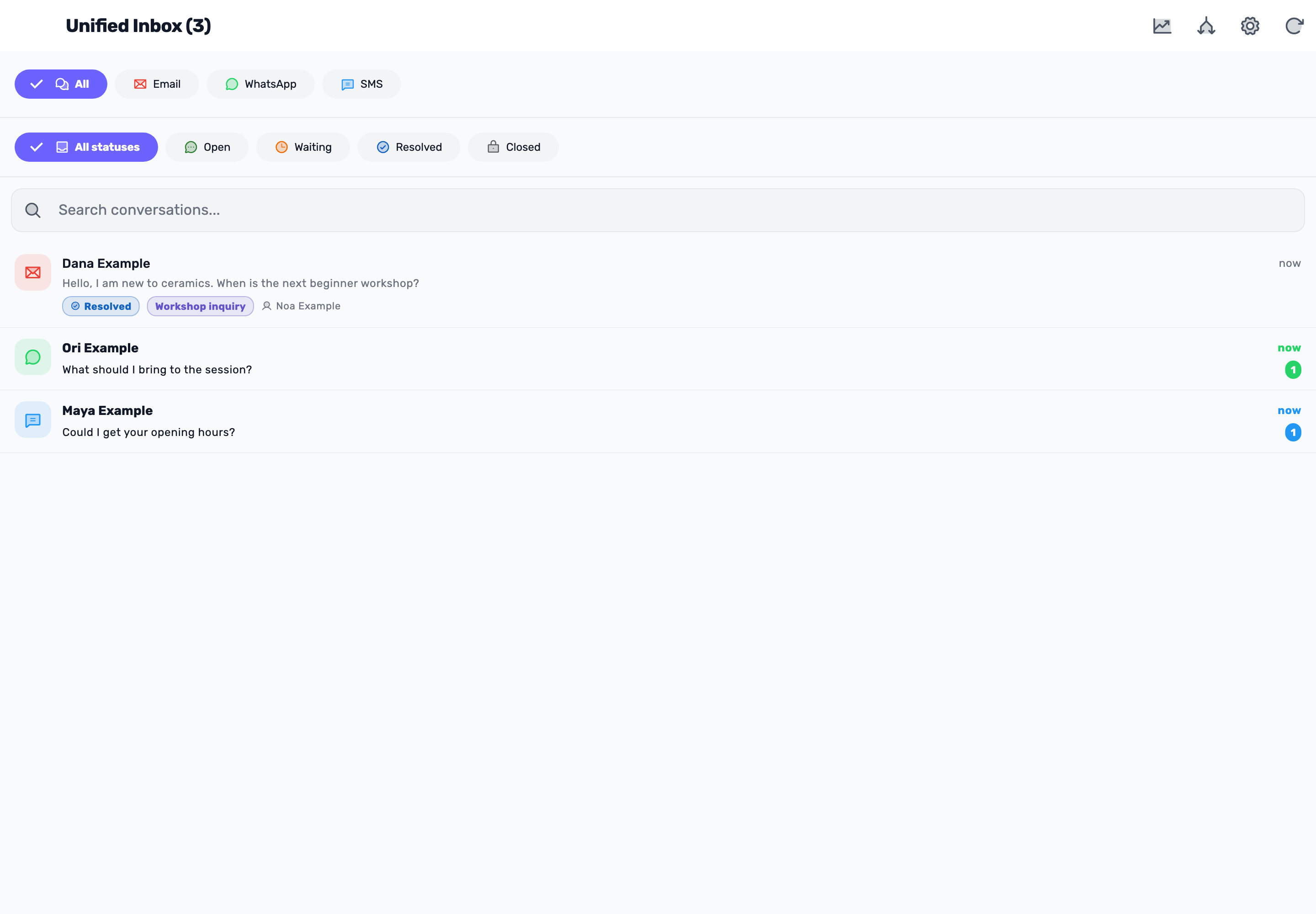The height and width of the screenshot is (914, 1316).
Task: Open inbox settings gear
Action: click(1250, 26)
